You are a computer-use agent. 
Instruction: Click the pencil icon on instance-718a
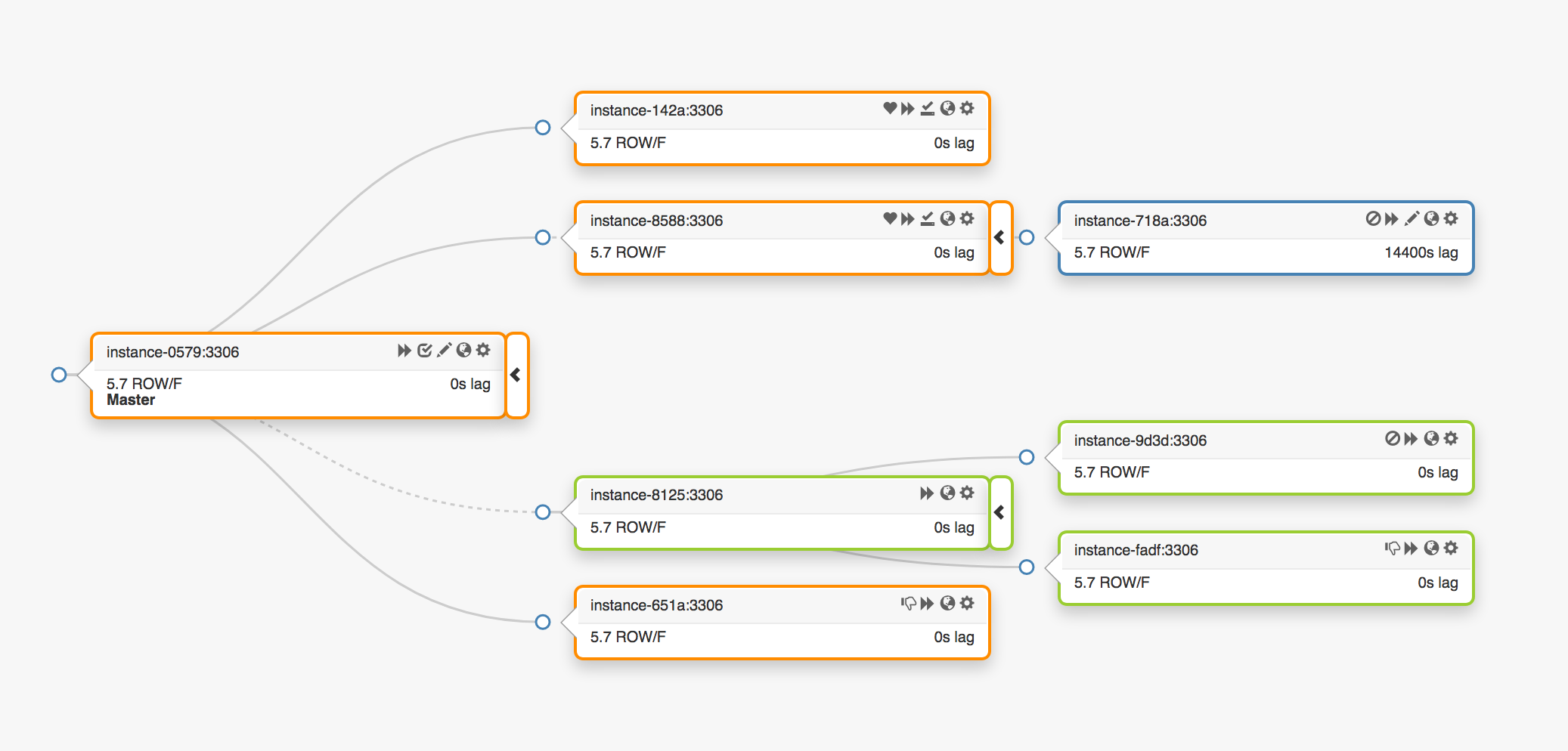pos(1412,219)
